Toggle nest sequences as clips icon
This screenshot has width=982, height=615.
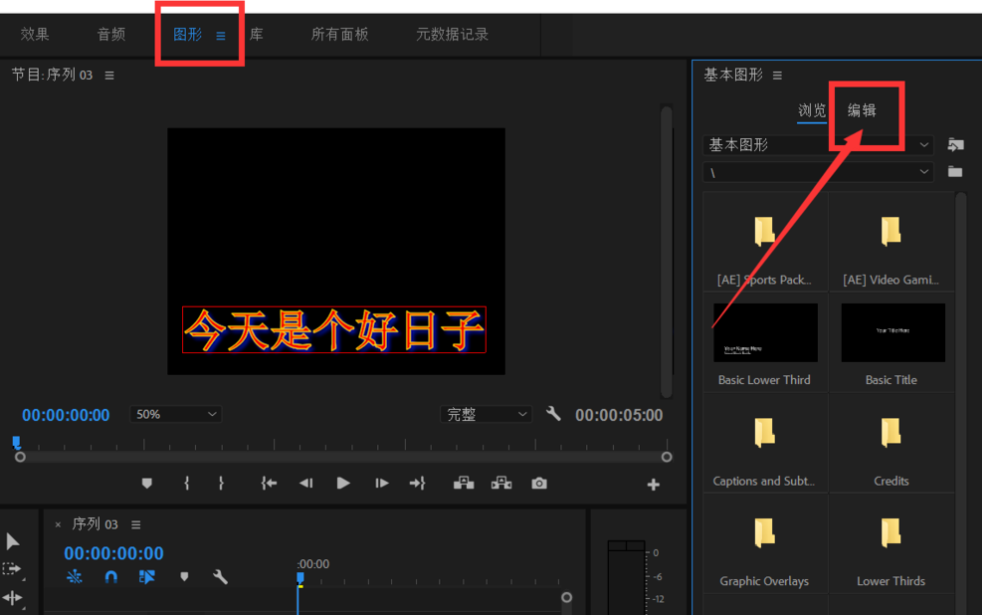coord(73,577)
